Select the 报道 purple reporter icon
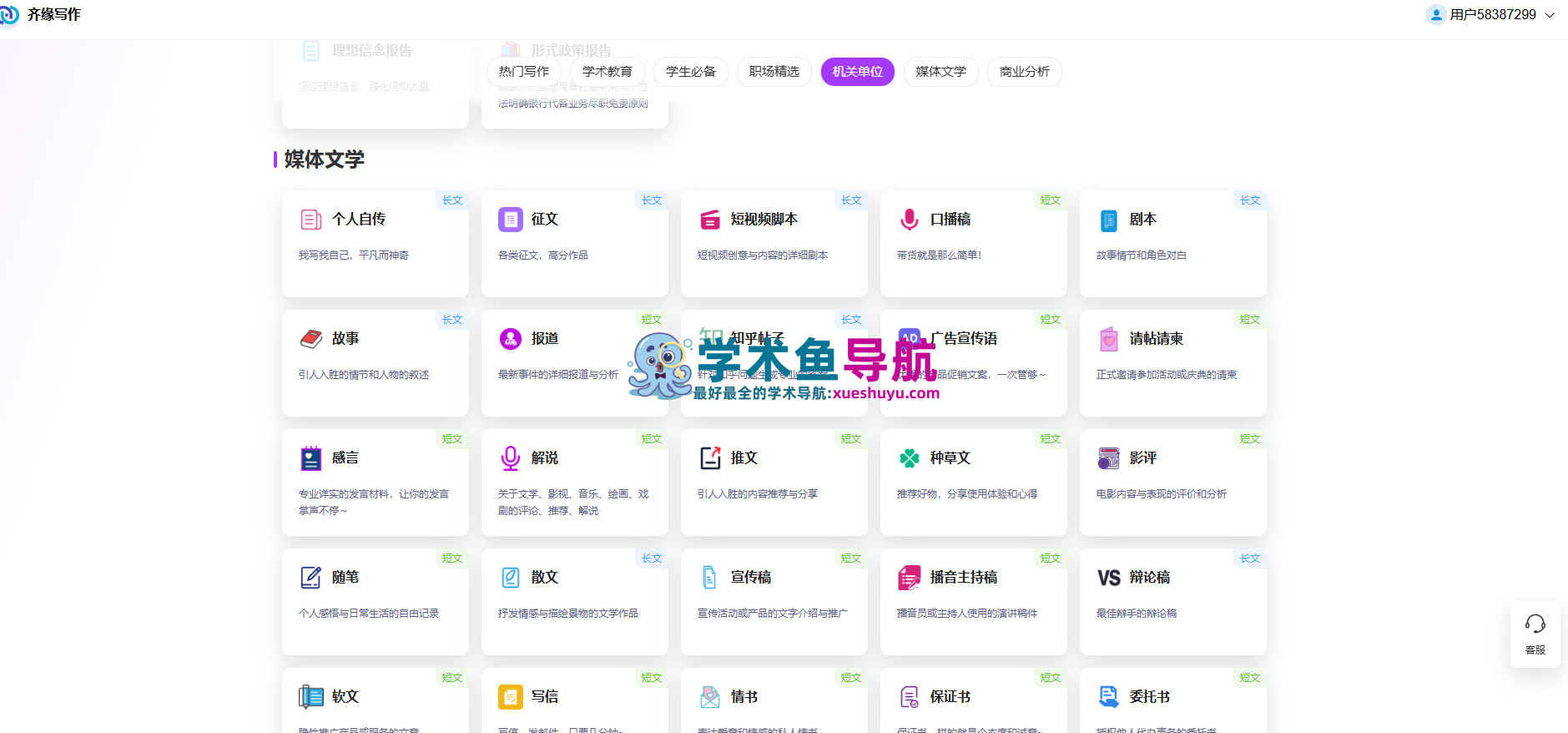This screenshot has height=733, width=1568. 510,339
